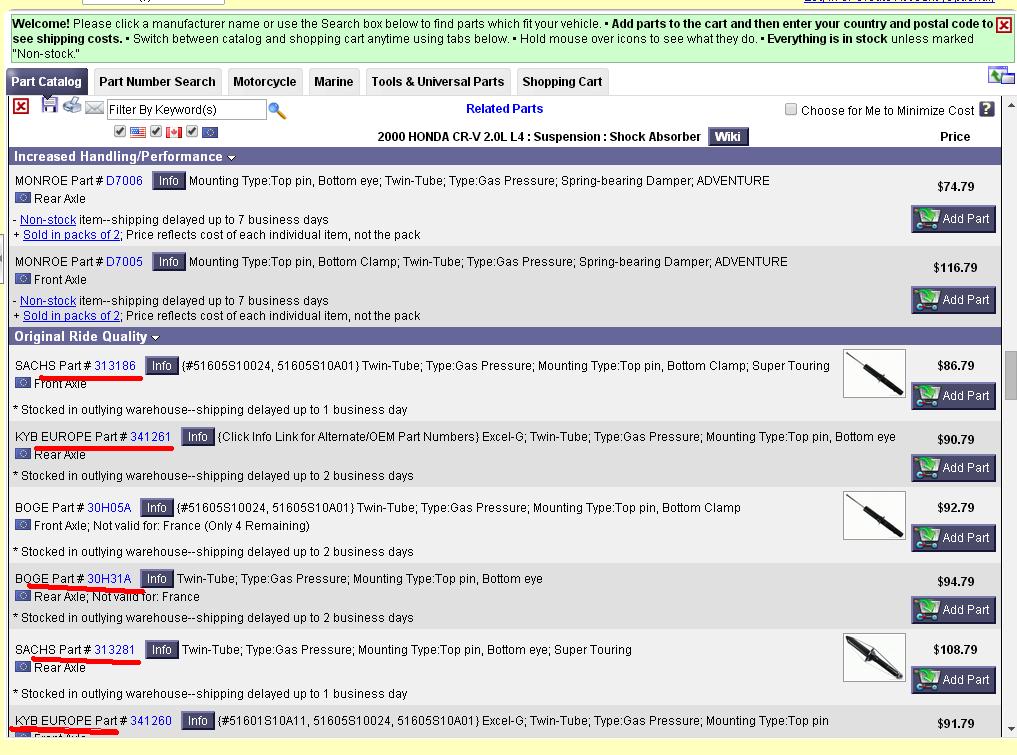Click the Filter By Keyword(s) field

click(x=186, y=110)
